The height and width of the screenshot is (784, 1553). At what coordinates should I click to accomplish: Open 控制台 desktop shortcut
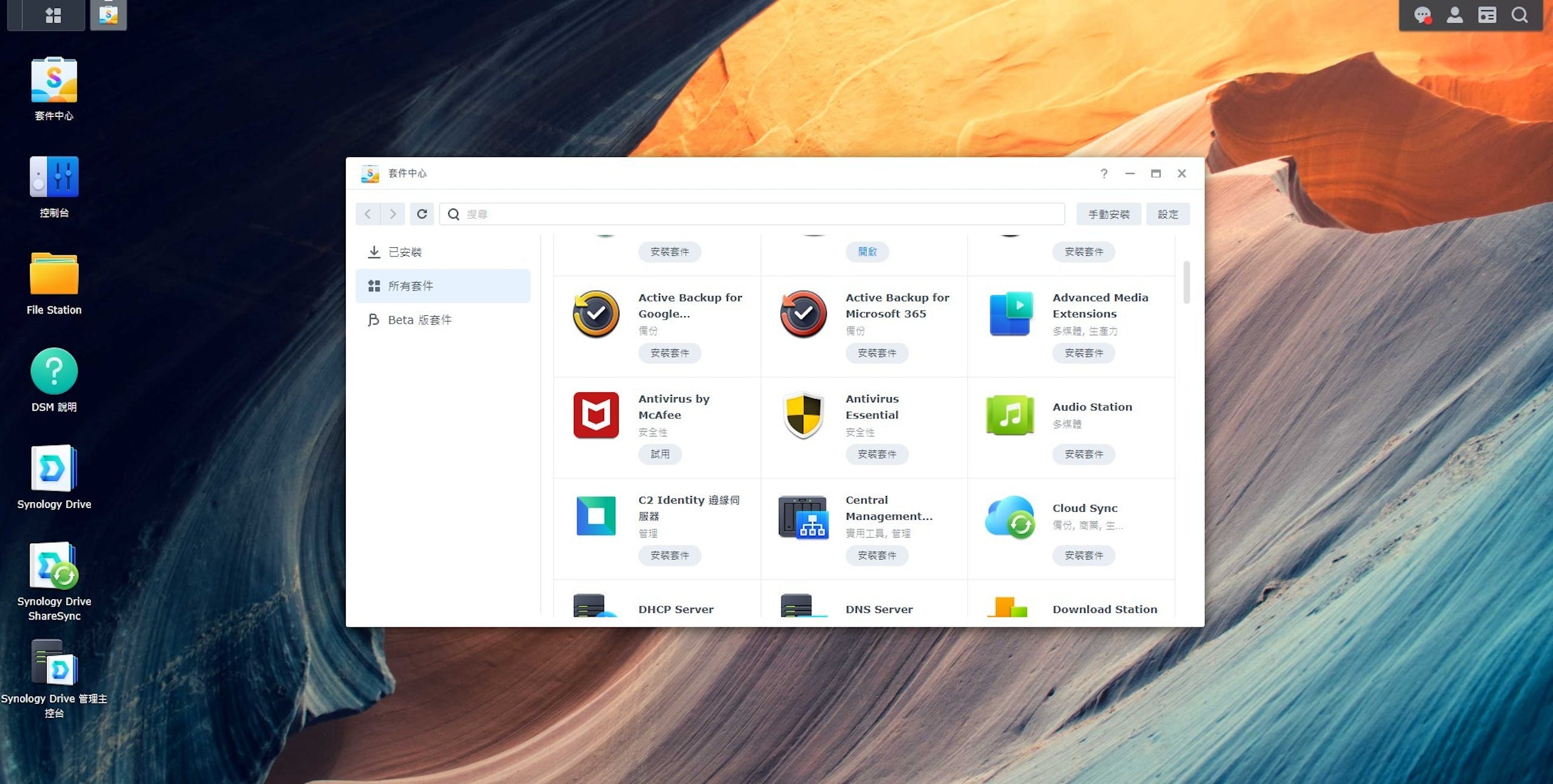tap(54, 187)
